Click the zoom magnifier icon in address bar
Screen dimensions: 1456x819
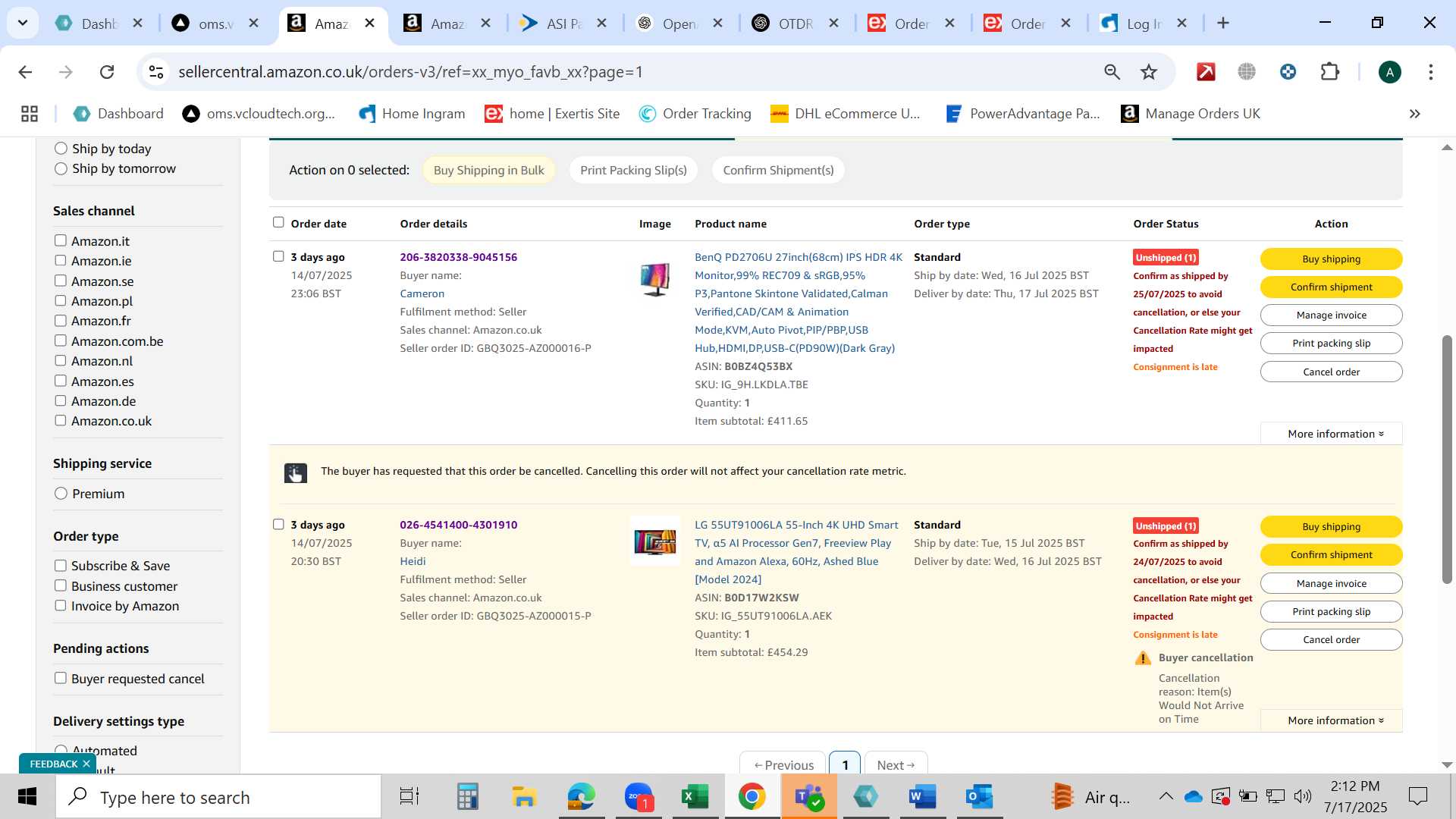[1112, 72]
